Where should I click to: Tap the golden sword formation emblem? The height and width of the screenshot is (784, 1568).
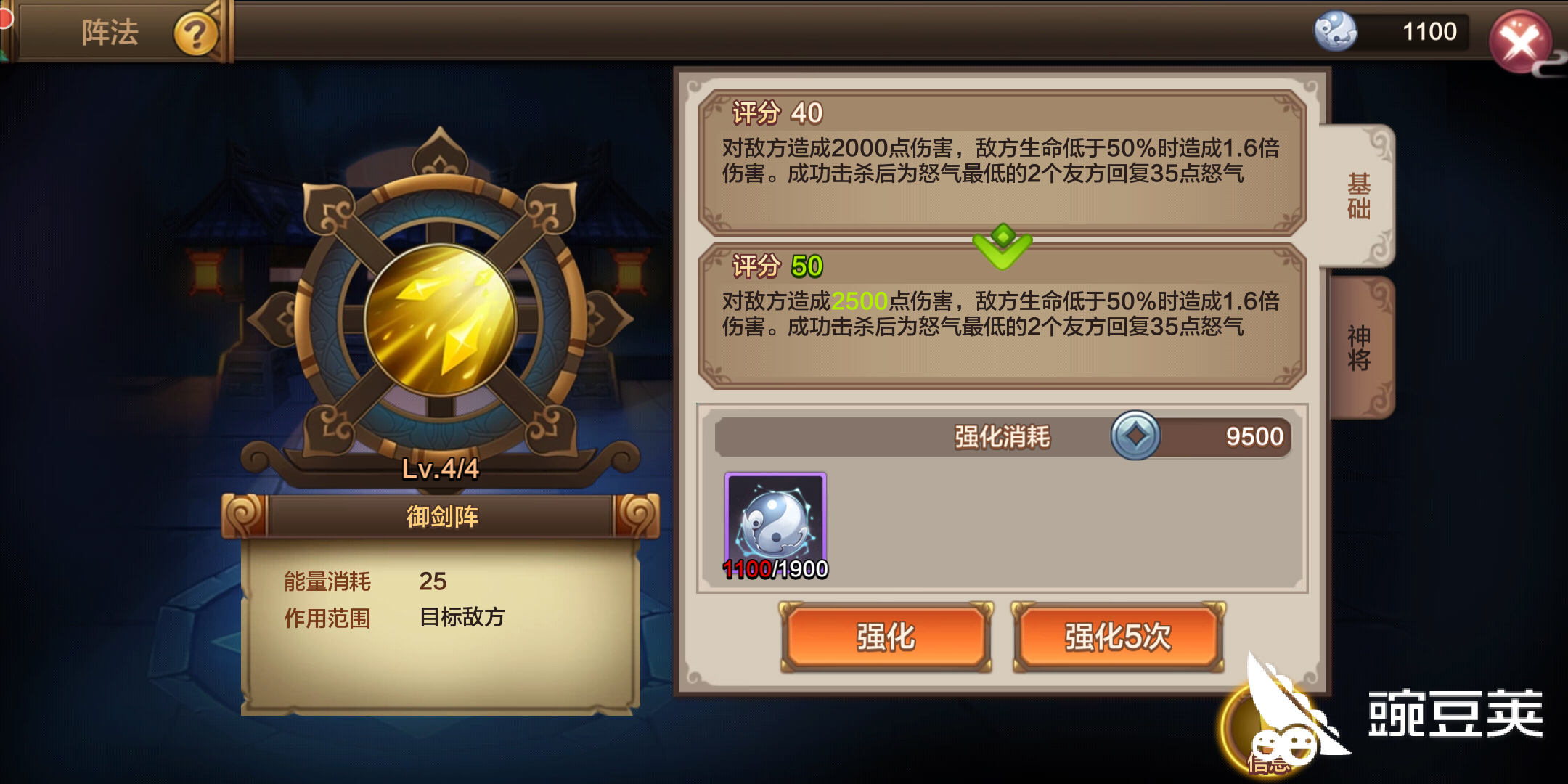click(440, 320)
